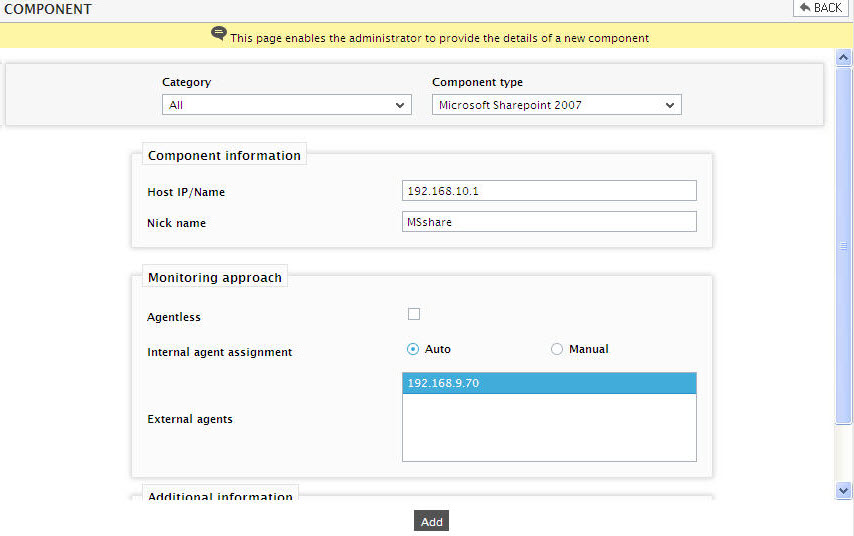The width and height of the screenshot is (854, 536).
Task: Click the vertical scrollbar thumb
Action: [843, 245]
